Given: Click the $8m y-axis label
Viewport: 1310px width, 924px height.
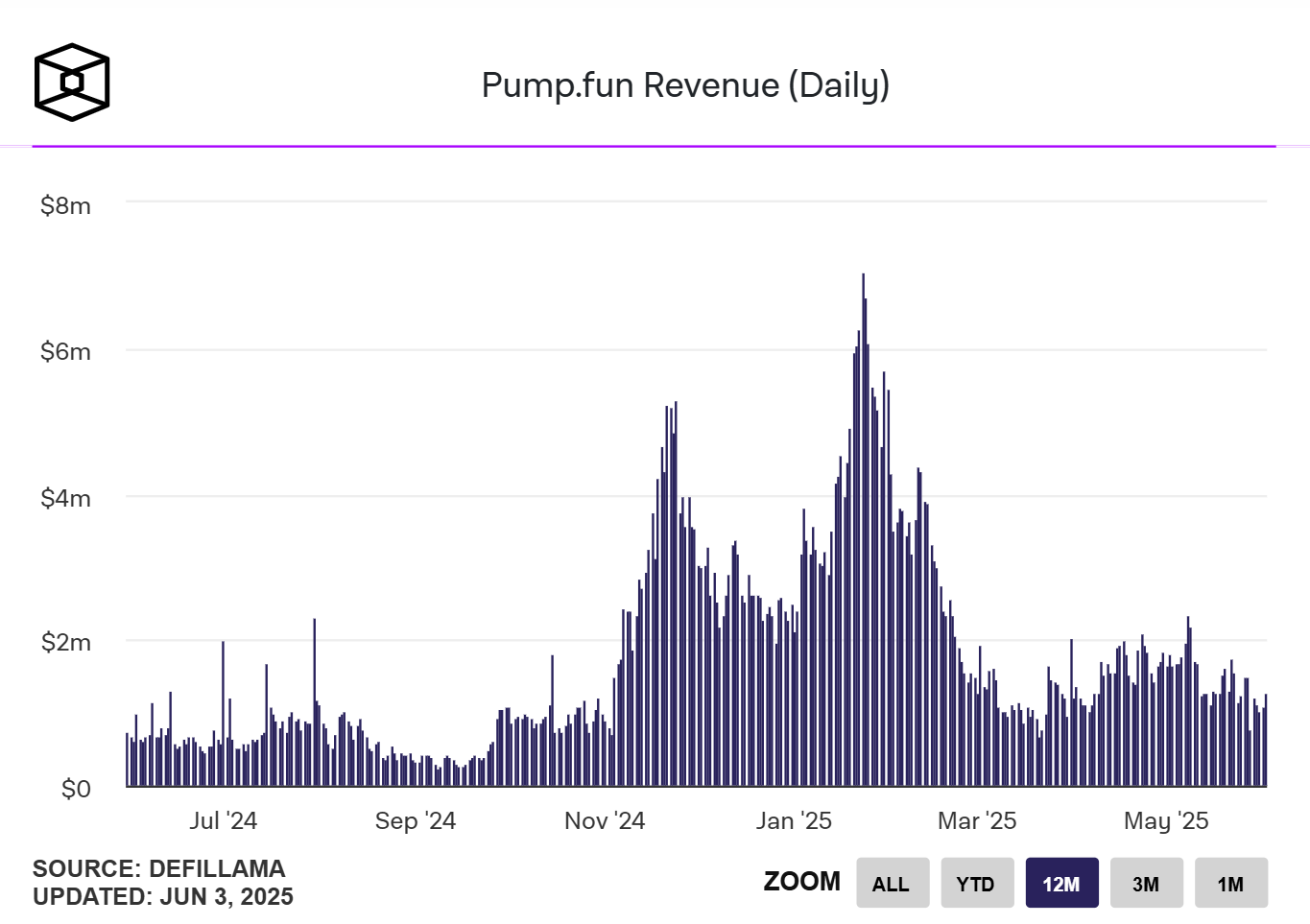Looking at the screenshot, I should click(x=65, y=205).
